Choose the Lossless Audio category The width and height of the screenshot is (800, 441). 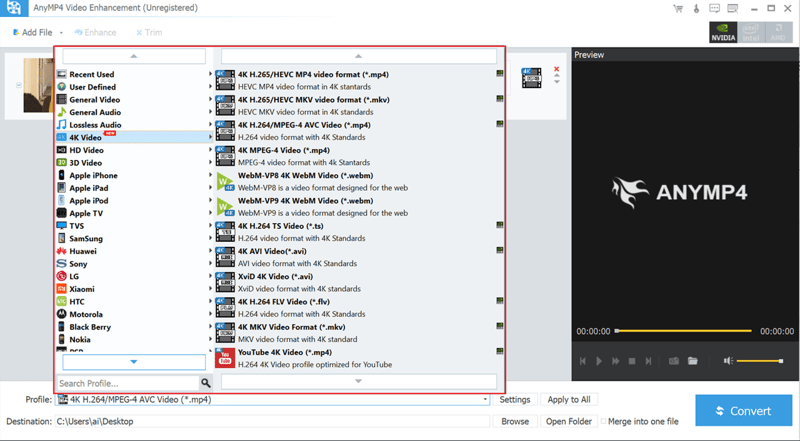point(134,125)
